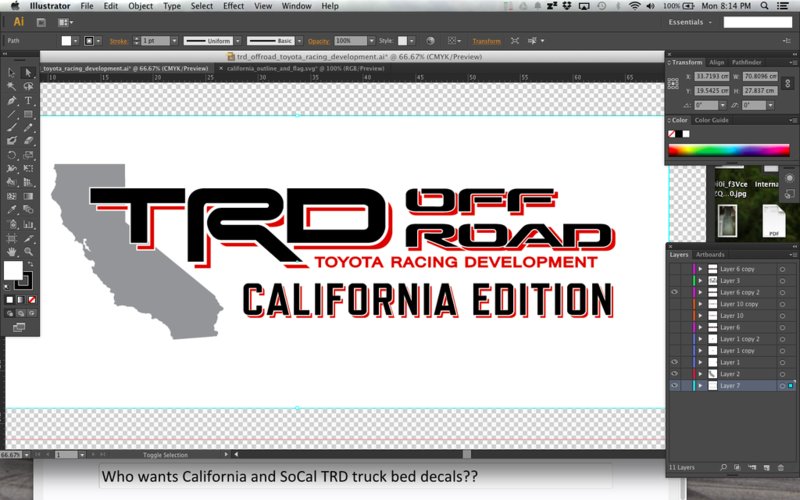The image size is (800, 500).
Task: Select the Artboard tool
Action: pos(12,238)
